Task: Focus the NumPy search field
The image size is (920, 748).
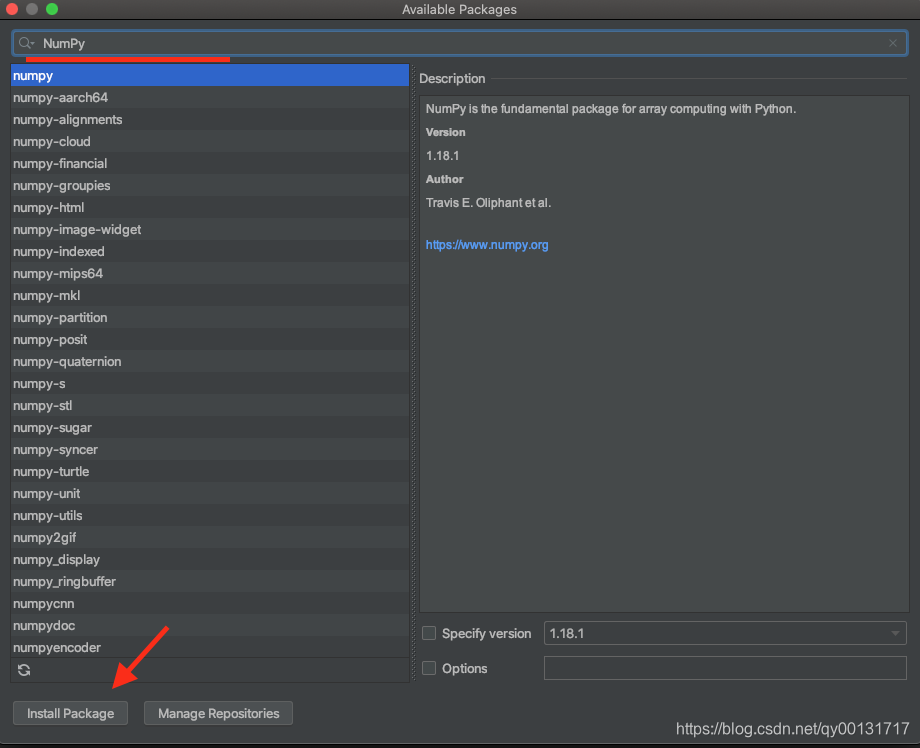Action: coord(459,43)
